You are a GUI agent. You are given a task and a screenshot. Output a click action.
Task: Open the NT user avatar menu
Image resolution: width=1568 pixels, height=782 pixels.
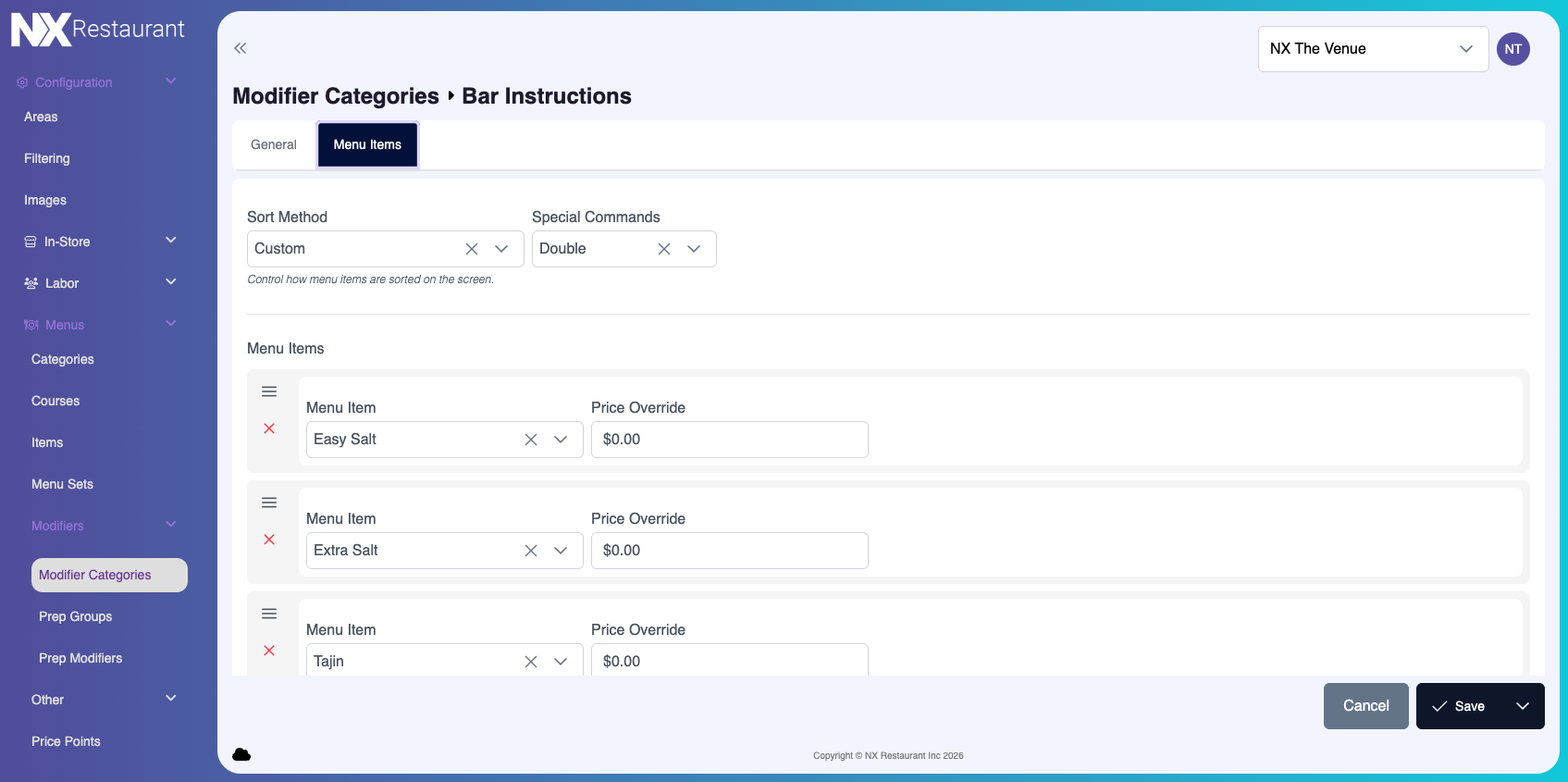[x=1512, y=49]
